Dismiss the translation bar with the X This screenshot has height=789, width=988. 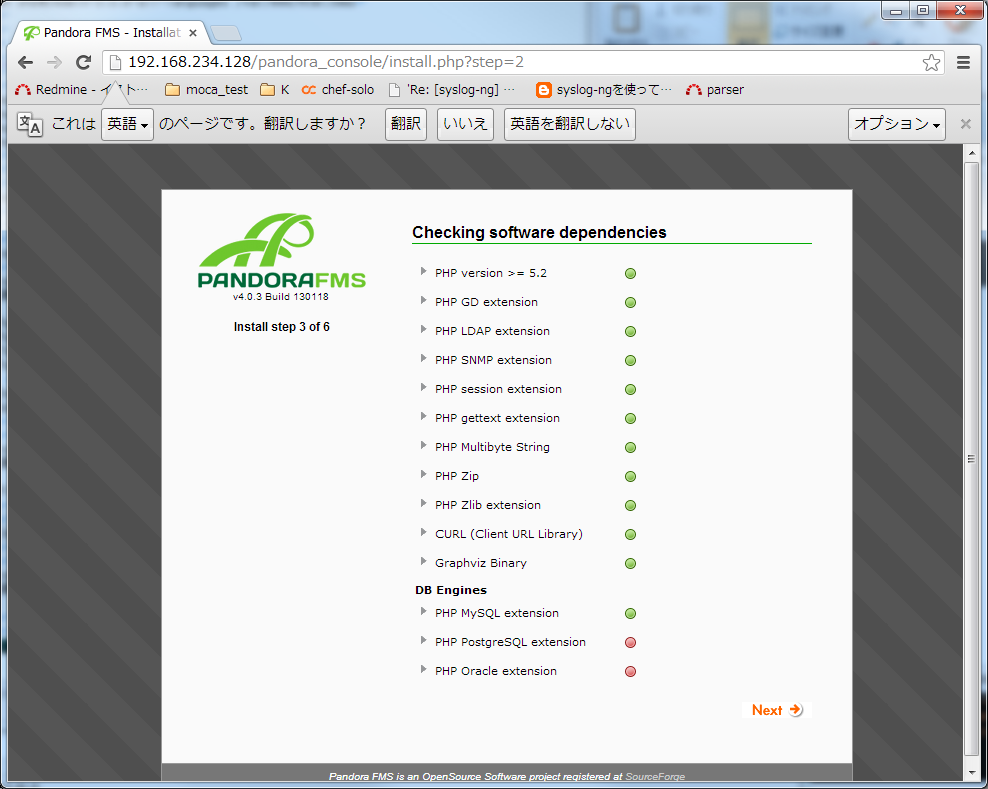tap(965, 124)
